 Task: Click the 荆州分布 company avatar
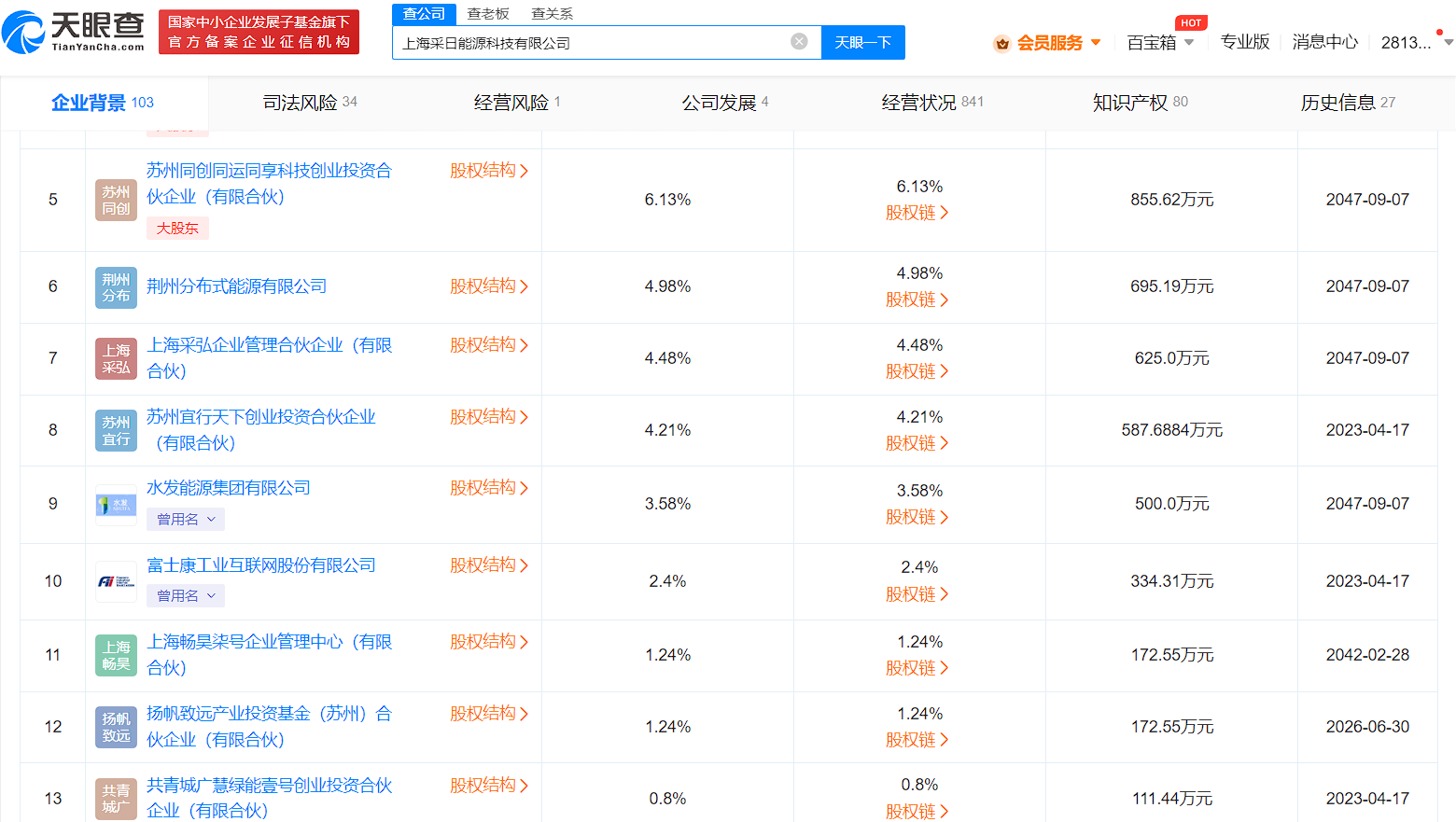(x=116, y=287)
